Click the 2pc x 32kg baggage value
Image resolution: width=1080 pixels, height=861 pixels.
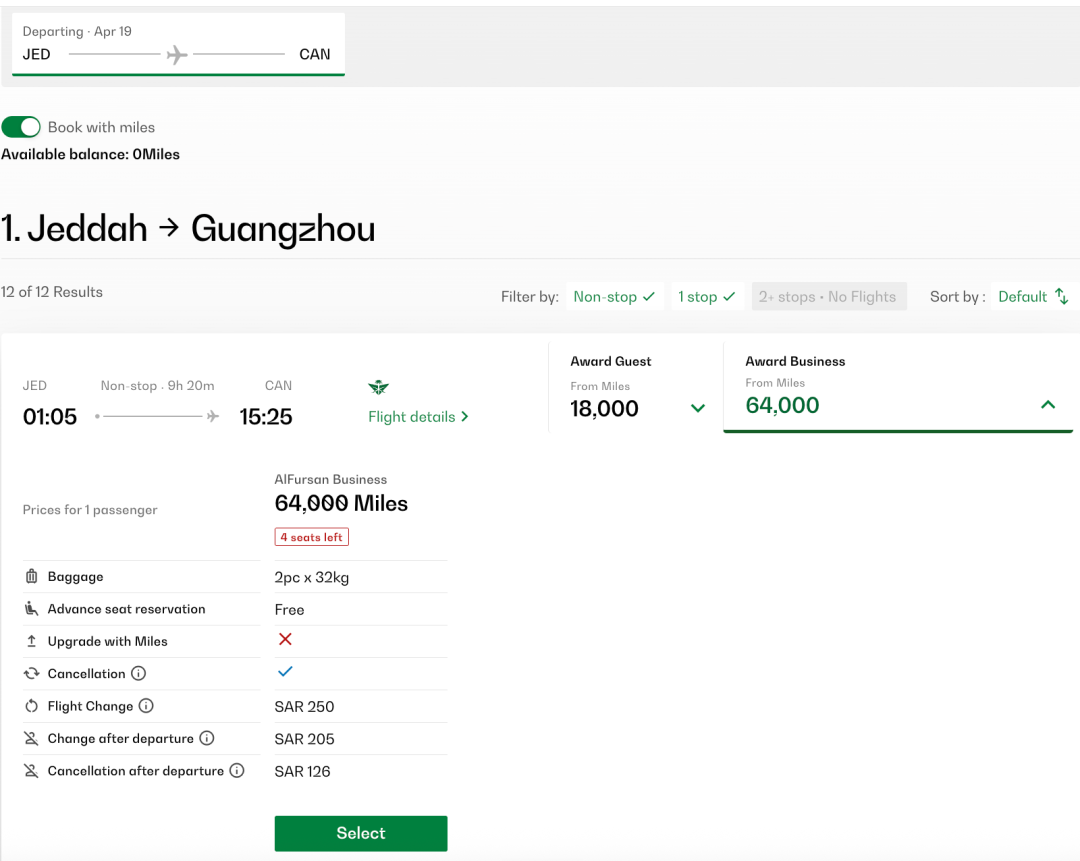312,577
